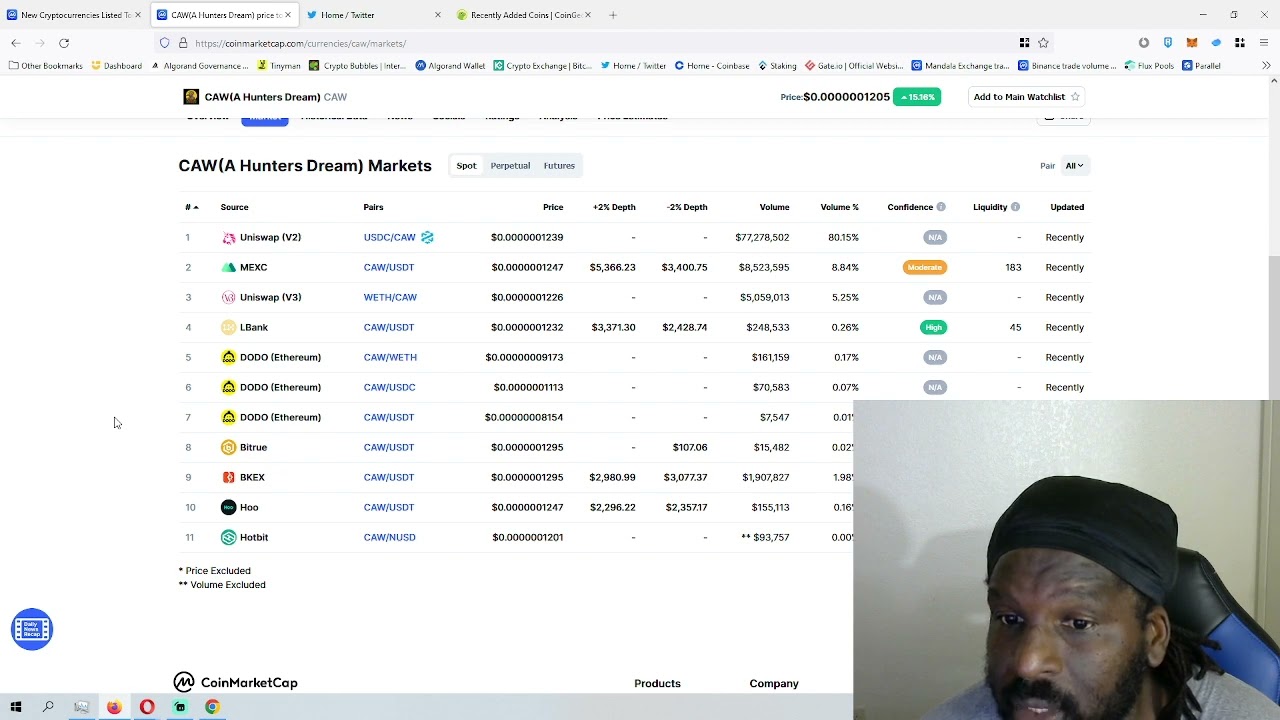Open the Other Bookmarks folder
Viewport: 1280px width, 720px height.
pyautogui.click(x=46, y=66)
